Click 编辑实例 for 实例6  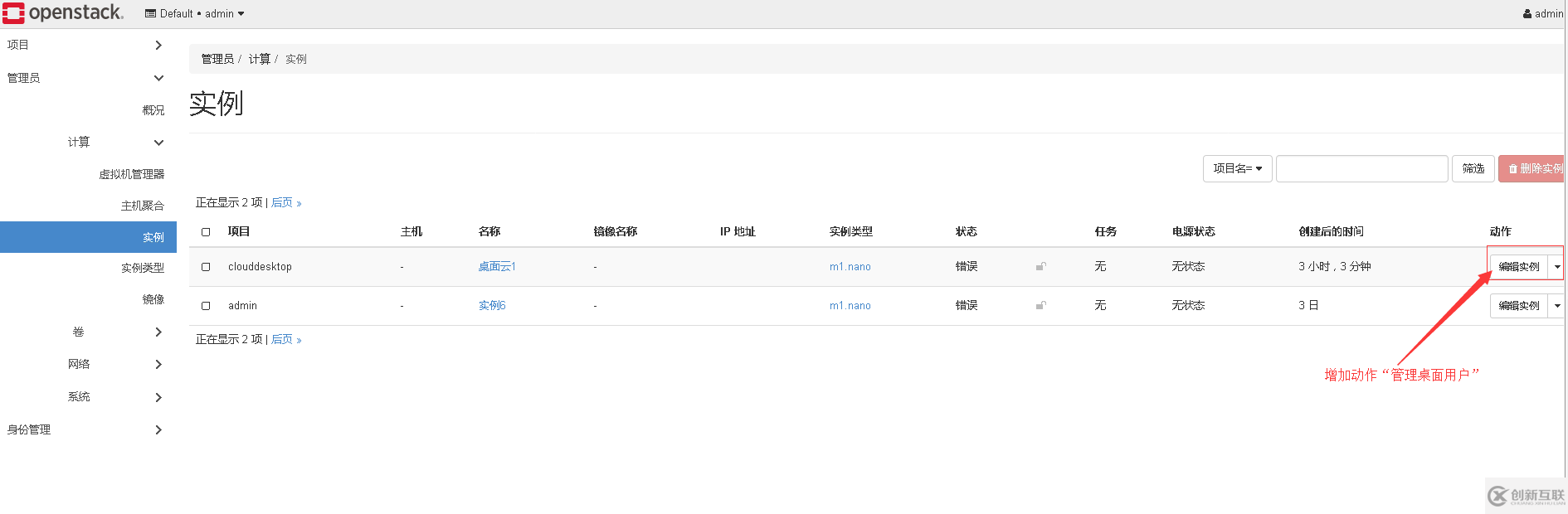point(1519,306)
